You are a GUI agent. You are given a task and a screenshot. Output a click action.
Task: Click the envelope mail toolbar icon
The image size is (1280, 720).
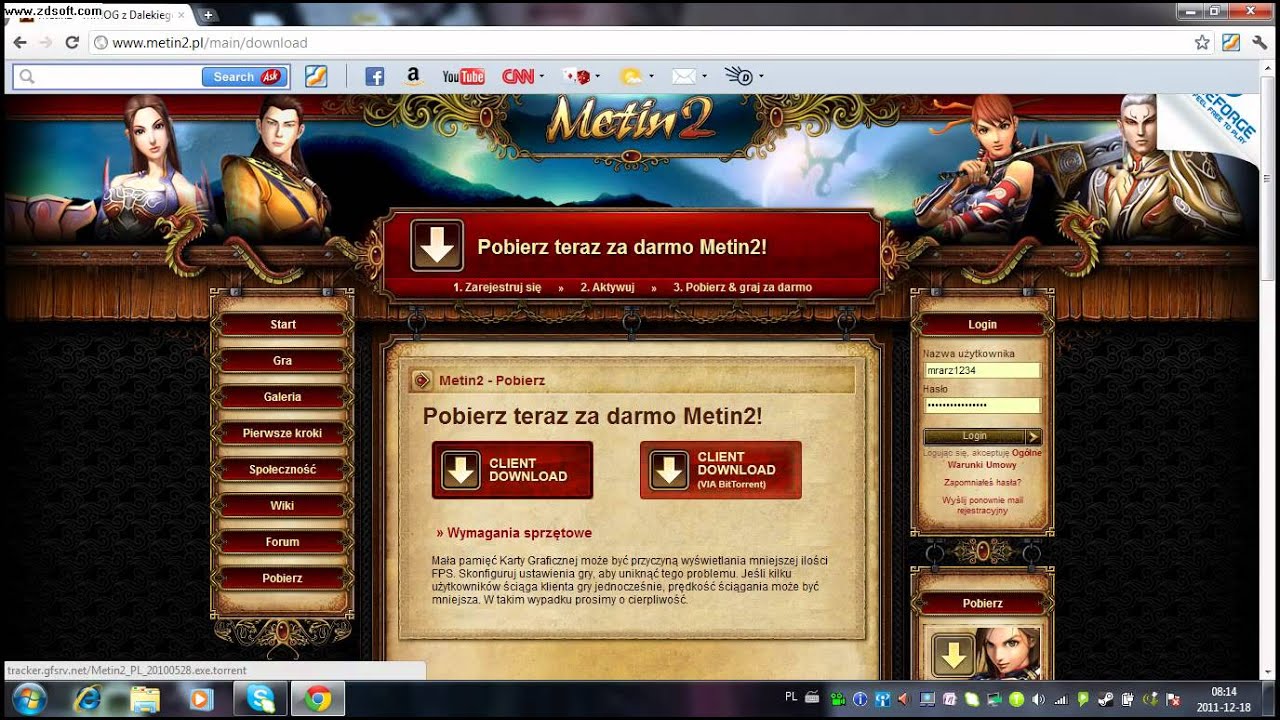click(684, 77)
